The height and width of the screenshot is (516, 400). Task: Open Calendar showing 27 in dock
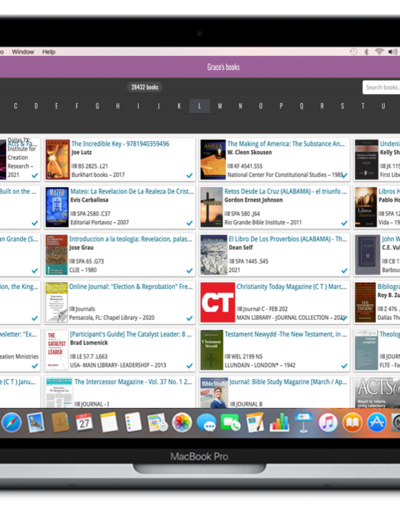(x=84, y=422)
